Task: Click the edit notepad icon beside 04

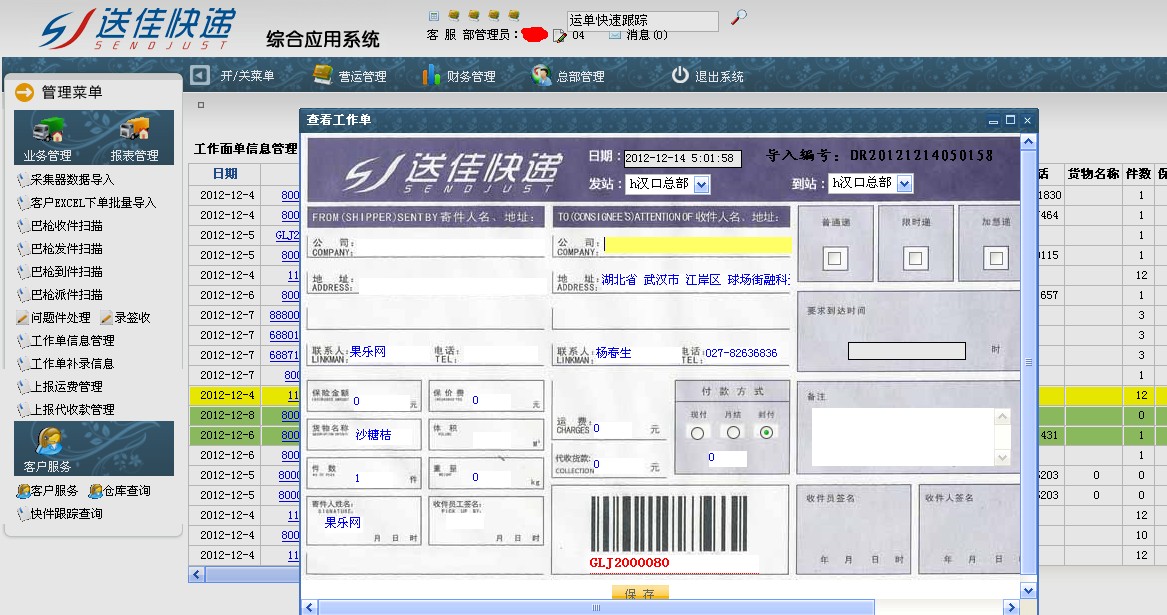Action: click(x=560, y=36)
